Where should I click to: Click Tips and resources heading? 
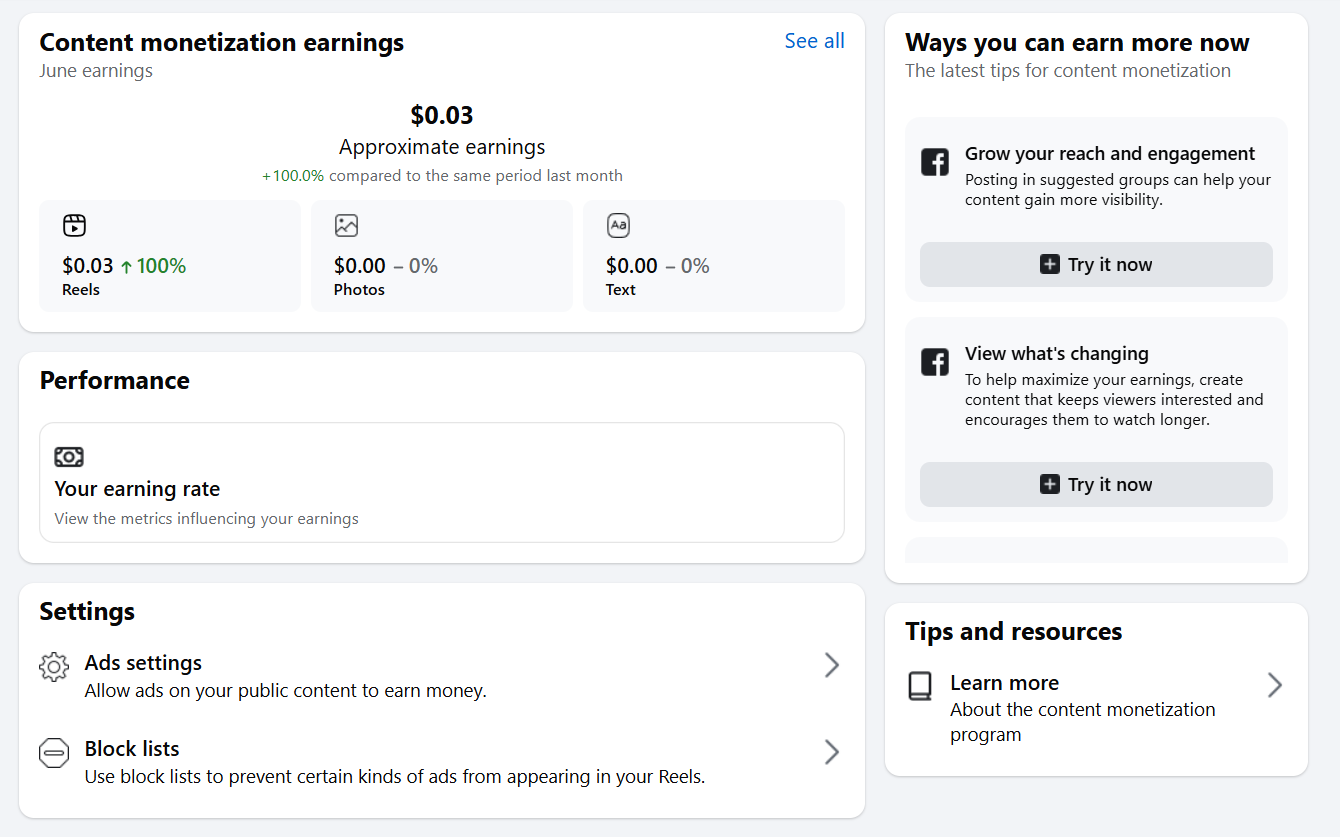pos(1014,632)
